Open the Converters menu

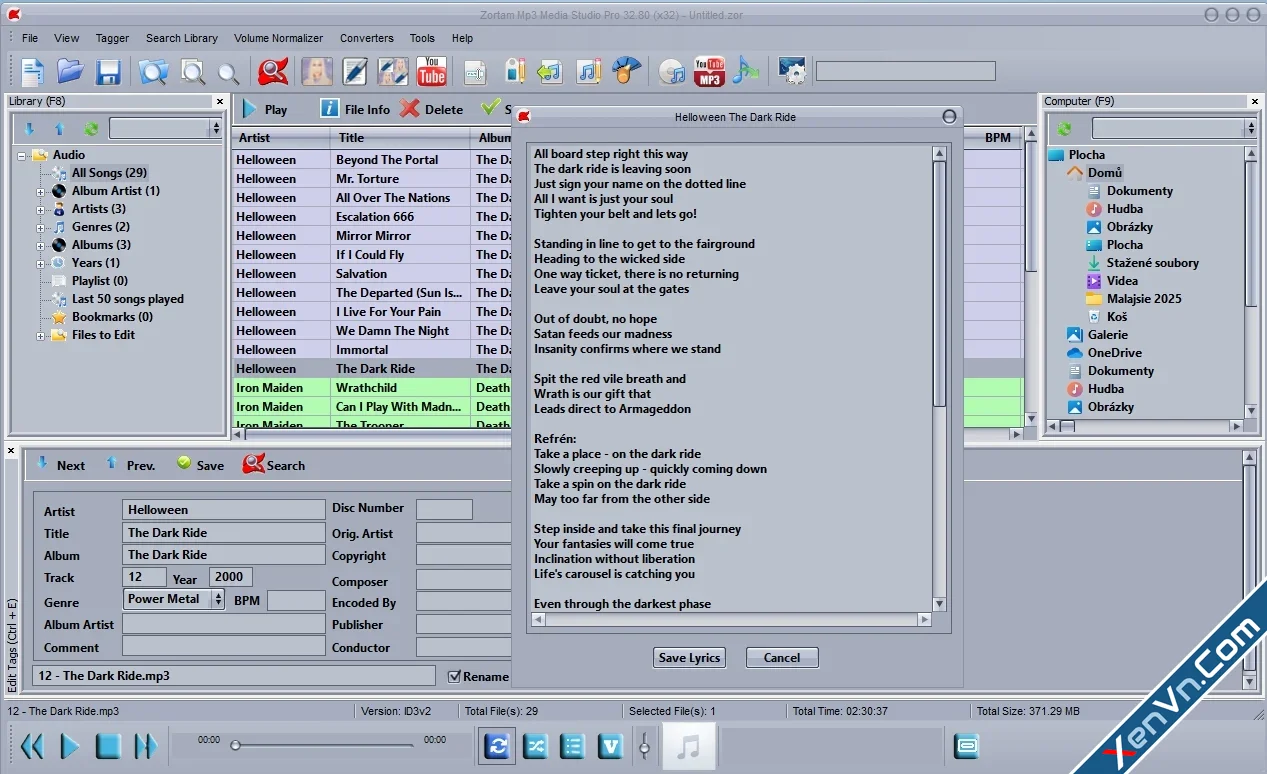click(367, 38)
